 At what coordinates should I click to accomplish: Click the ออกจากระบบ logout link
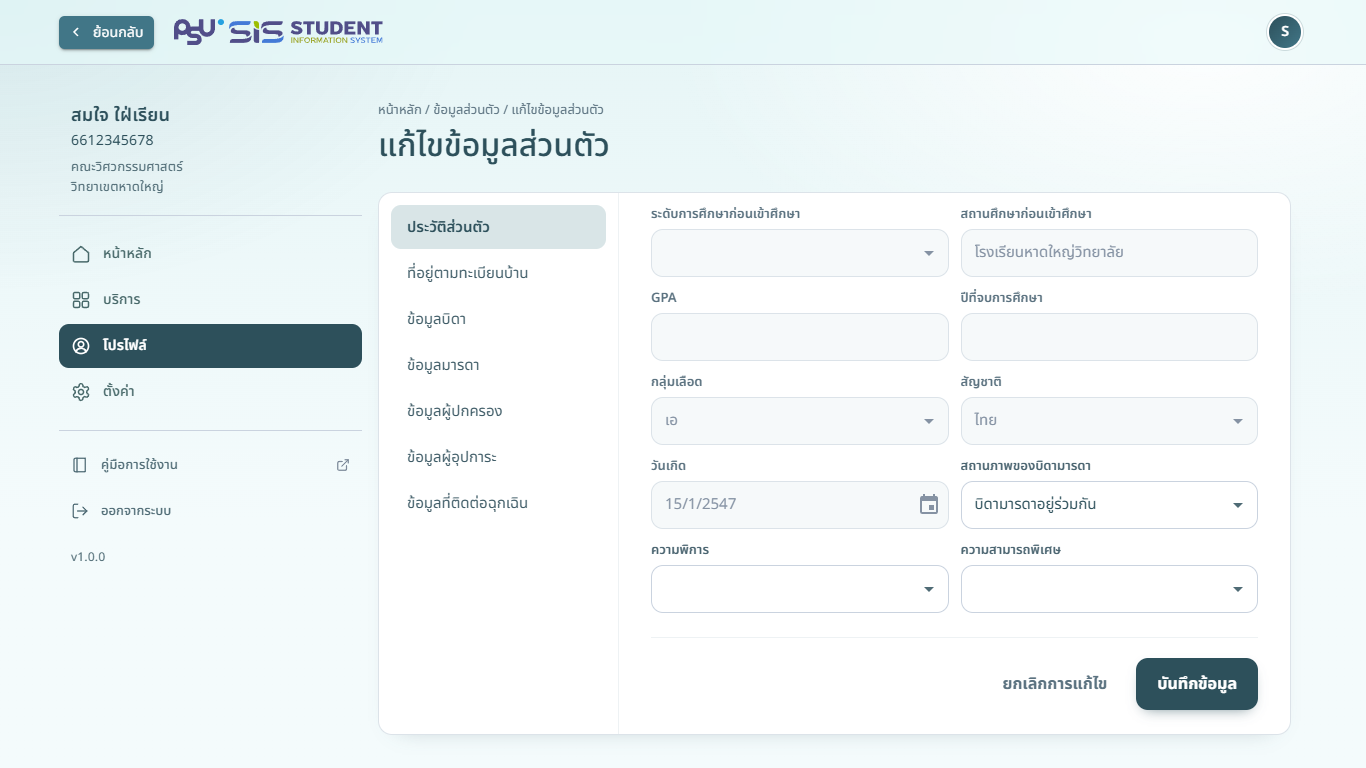[x=210, y=511]
